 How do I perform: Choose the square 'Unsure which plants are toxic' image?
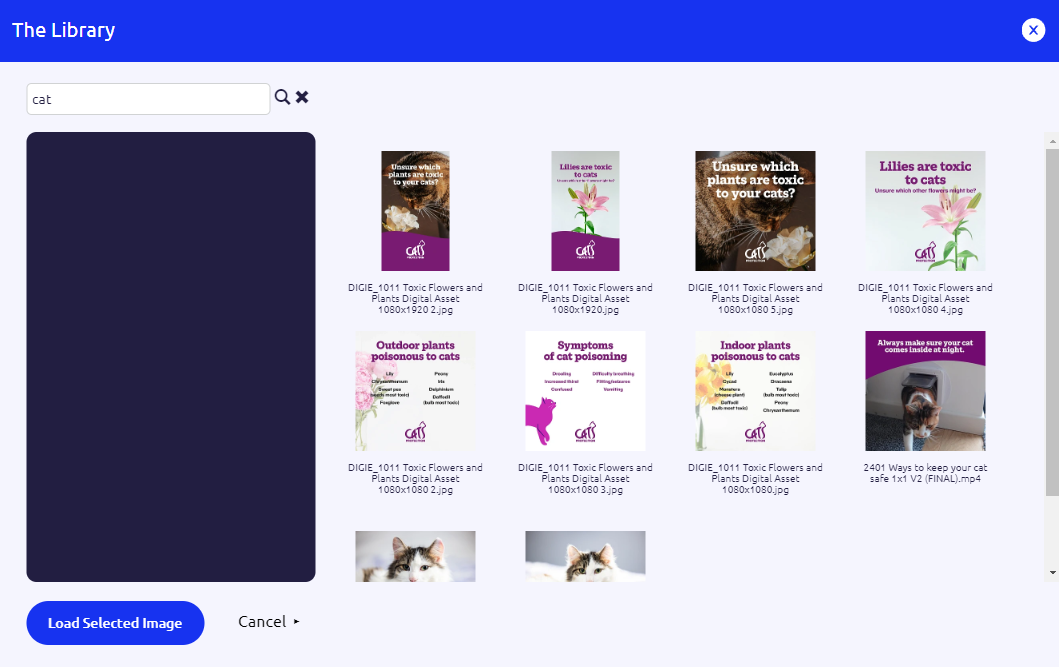click(755, 211)
